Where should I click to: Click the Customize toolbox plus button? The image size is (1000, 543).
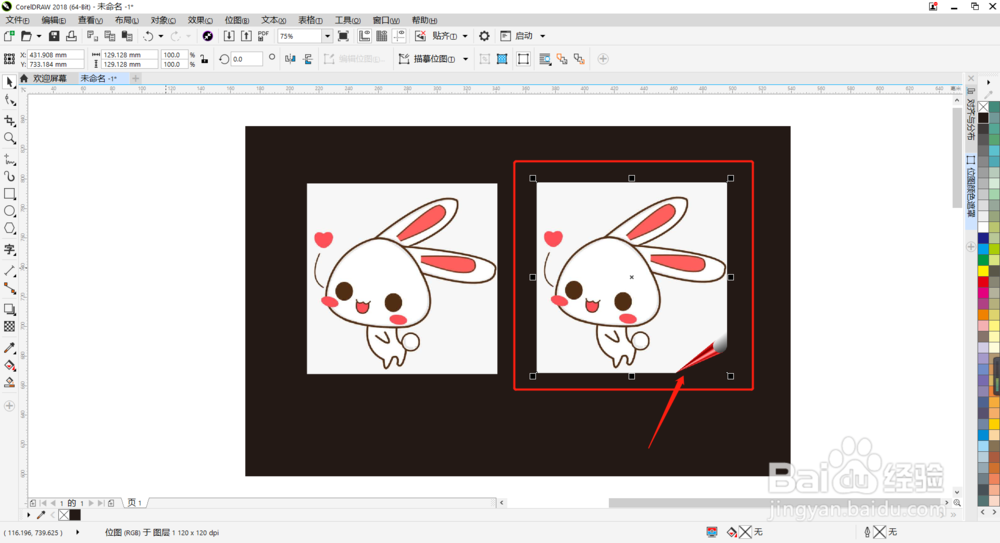10,406
